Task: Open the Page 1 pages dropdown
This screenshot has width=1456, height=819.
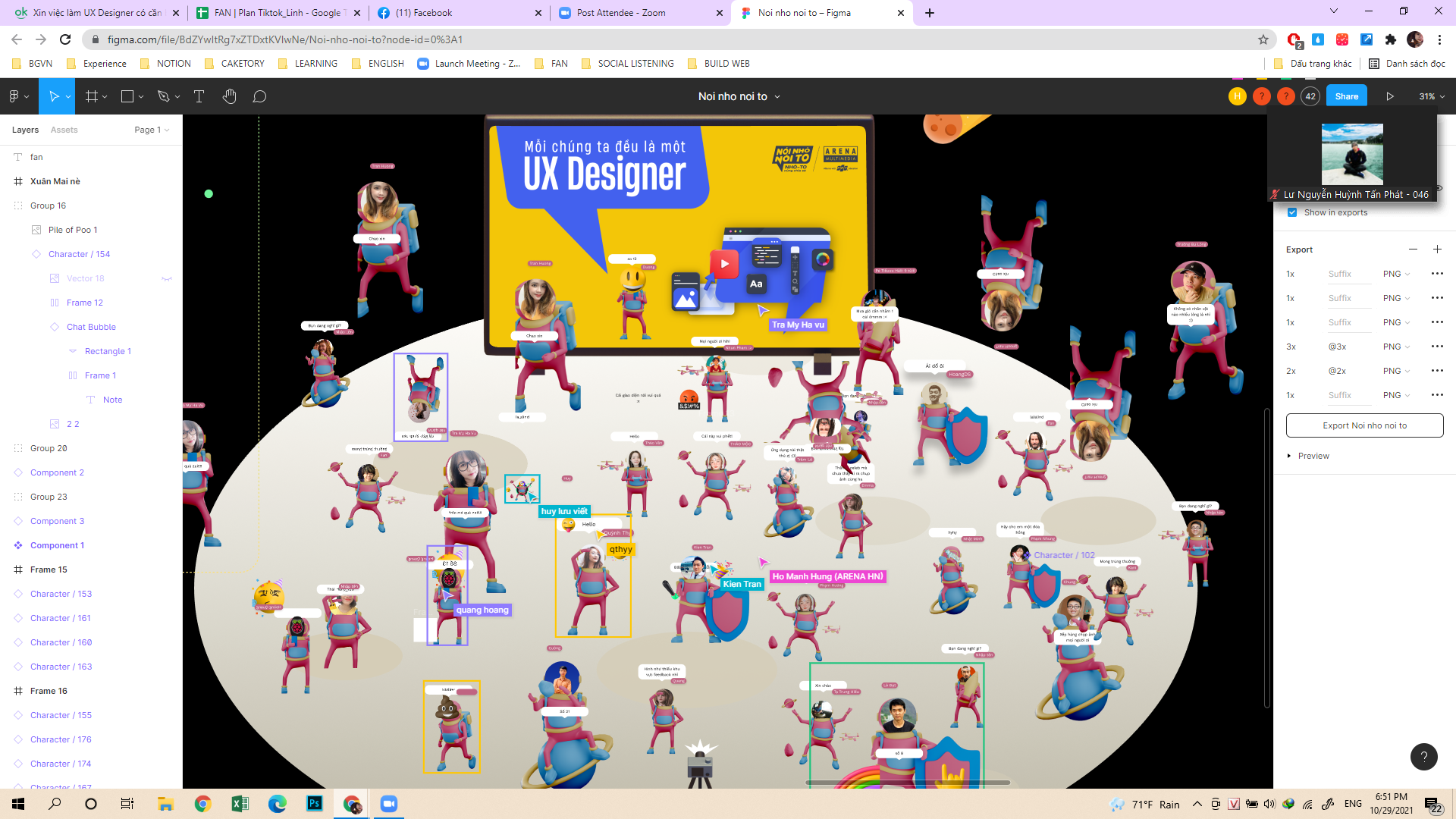Action: pos(152,130)
